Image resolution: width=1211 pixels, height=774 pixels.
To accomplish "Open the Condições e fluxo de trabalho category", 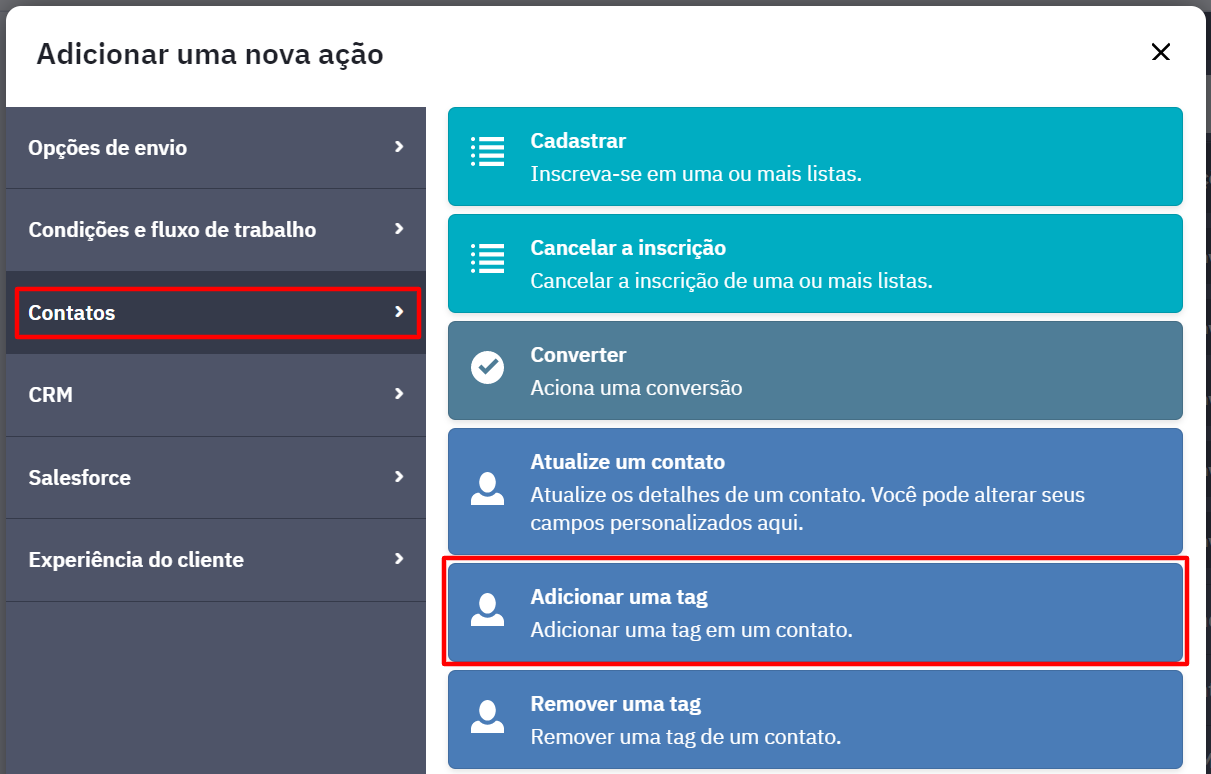I will (x=216, y=230).
